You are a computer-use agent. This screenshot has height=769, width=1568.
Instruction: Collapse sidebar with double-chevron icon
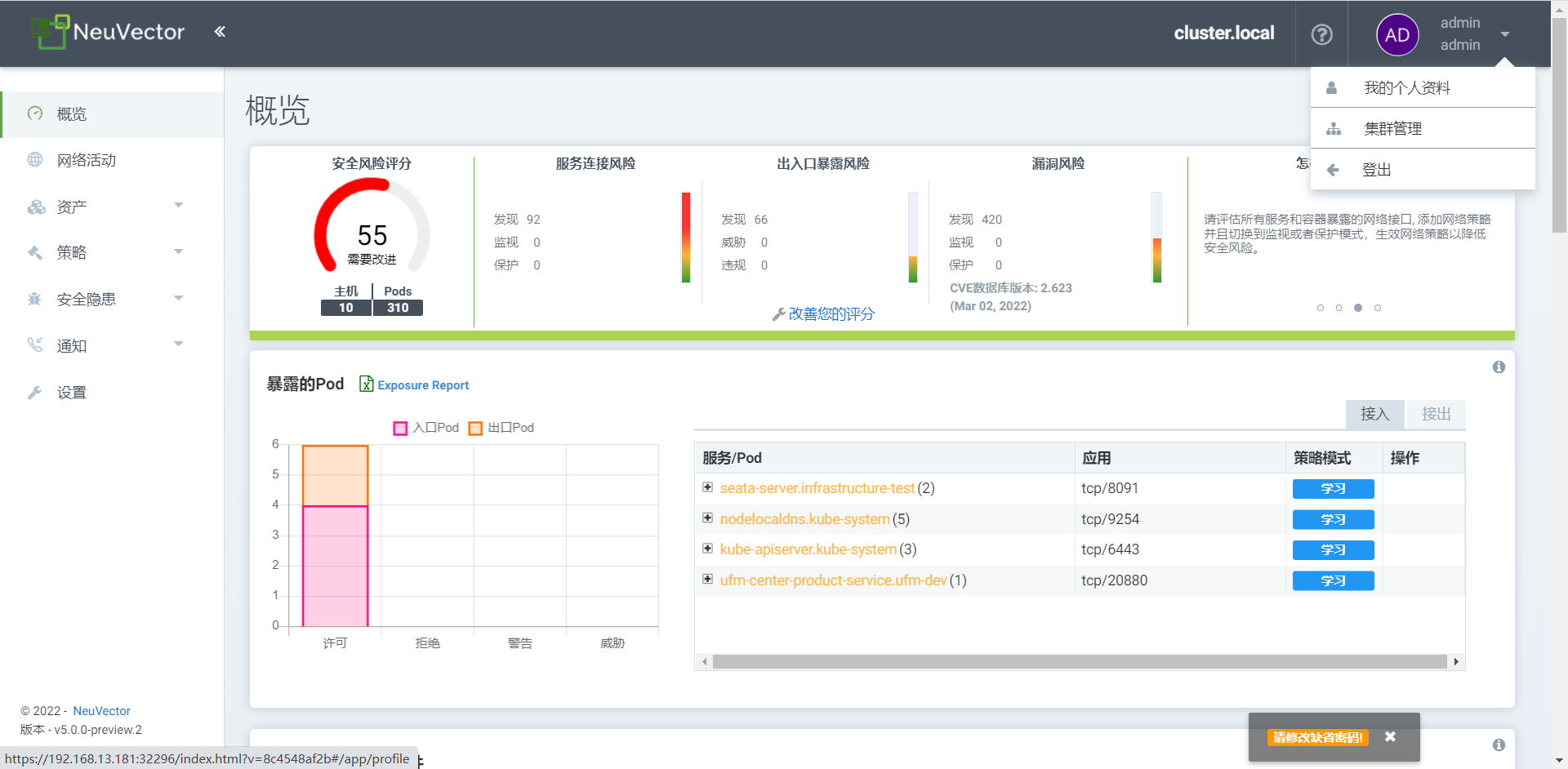tap(220, 32)
